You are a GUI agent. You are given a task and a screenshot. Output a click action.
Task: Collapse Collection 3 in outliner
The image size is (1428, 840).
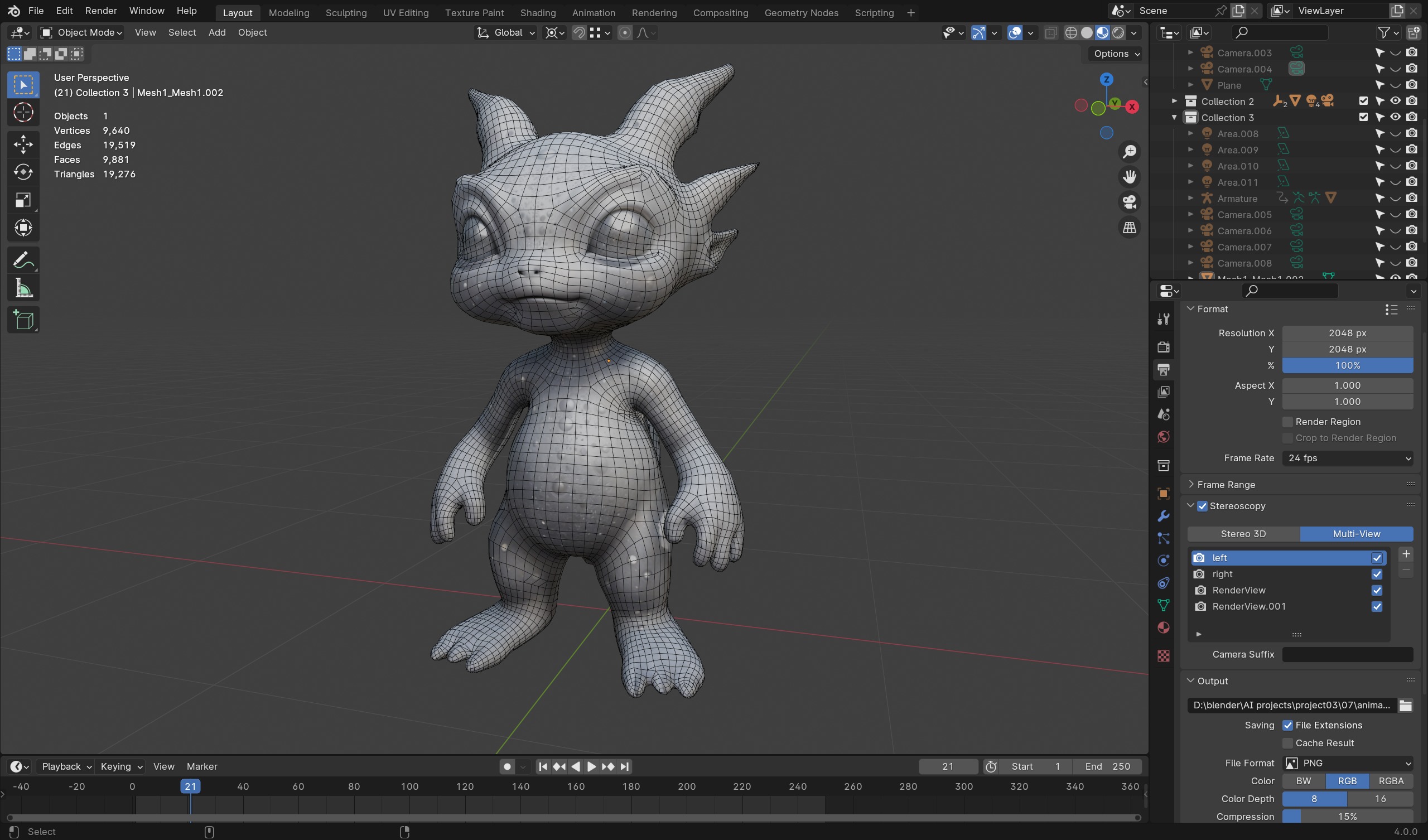tap(1174, 117)
